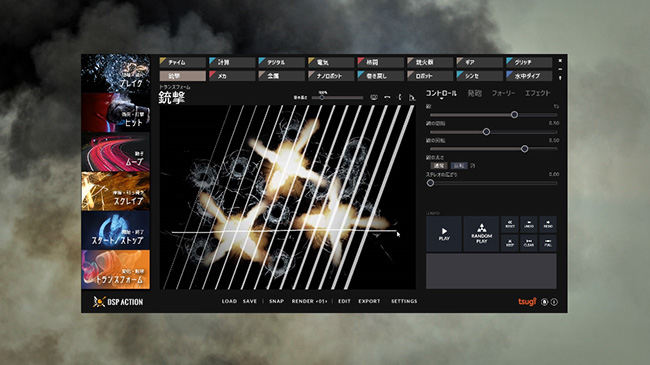Click the FULL button
Screen dimensions: 650x365
click(548, 243)
